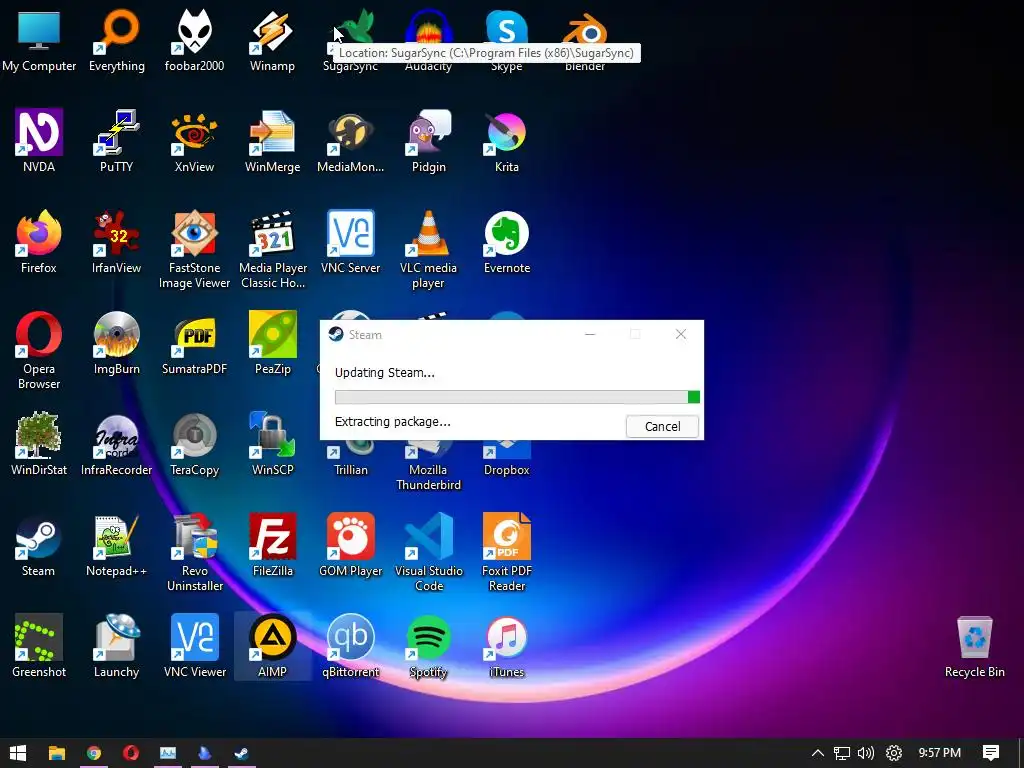The width and height of the screenshot is (1024, 768).
Task: Click the Blender desktop icon
Action: (585, 31)
